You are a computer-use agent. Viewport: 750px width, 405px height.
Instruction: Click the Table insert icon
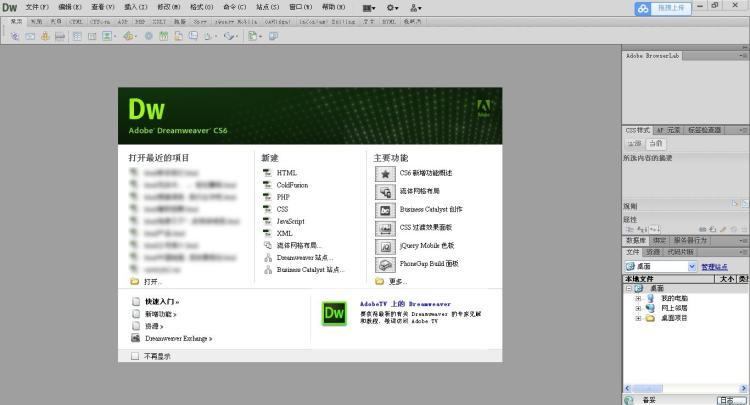pos(77,36)
